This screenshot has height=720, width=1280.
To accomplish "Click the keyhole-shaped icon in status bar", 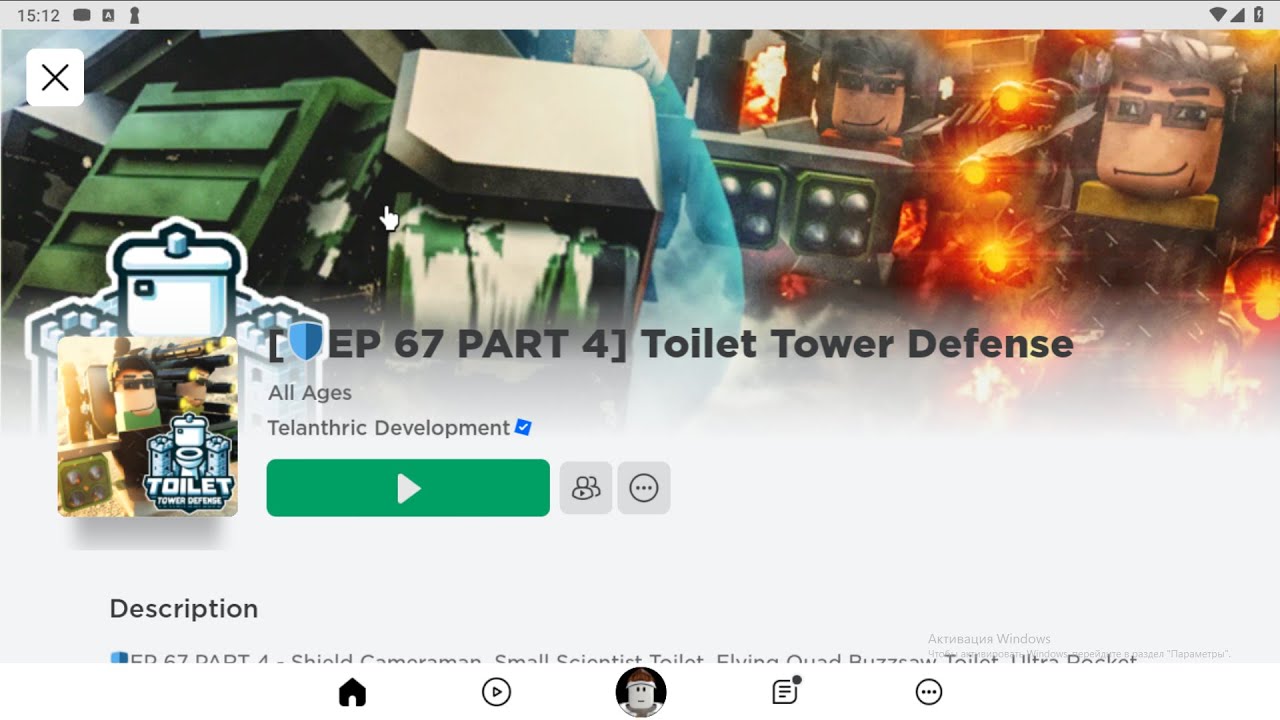I will [135, 15].
